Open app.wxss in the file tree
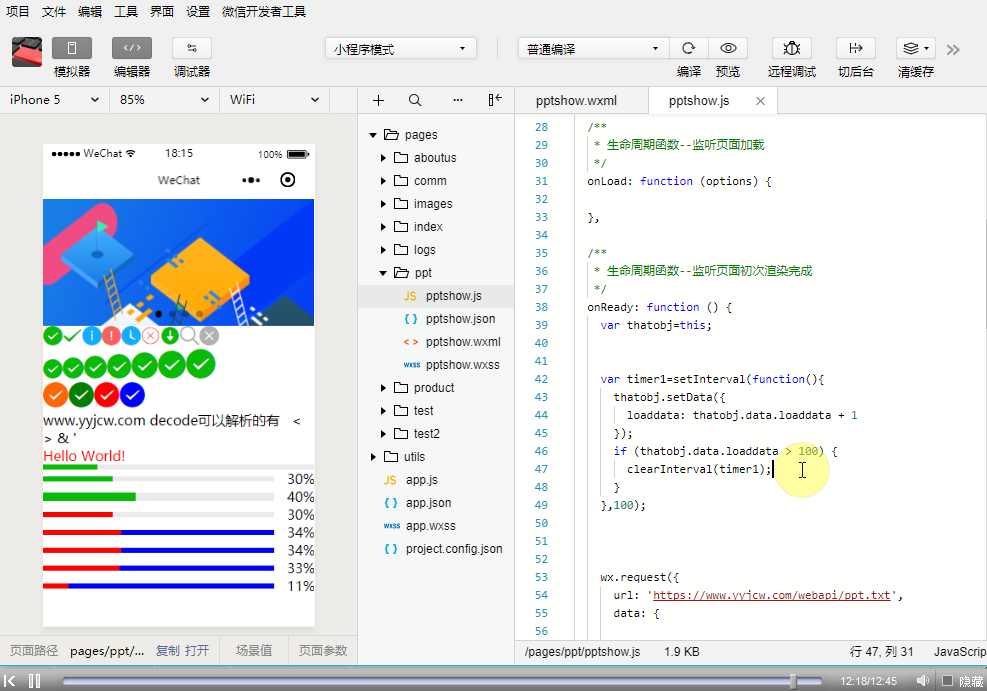The width and height of the screenshot is (987, 691). (x=436, y=526)
